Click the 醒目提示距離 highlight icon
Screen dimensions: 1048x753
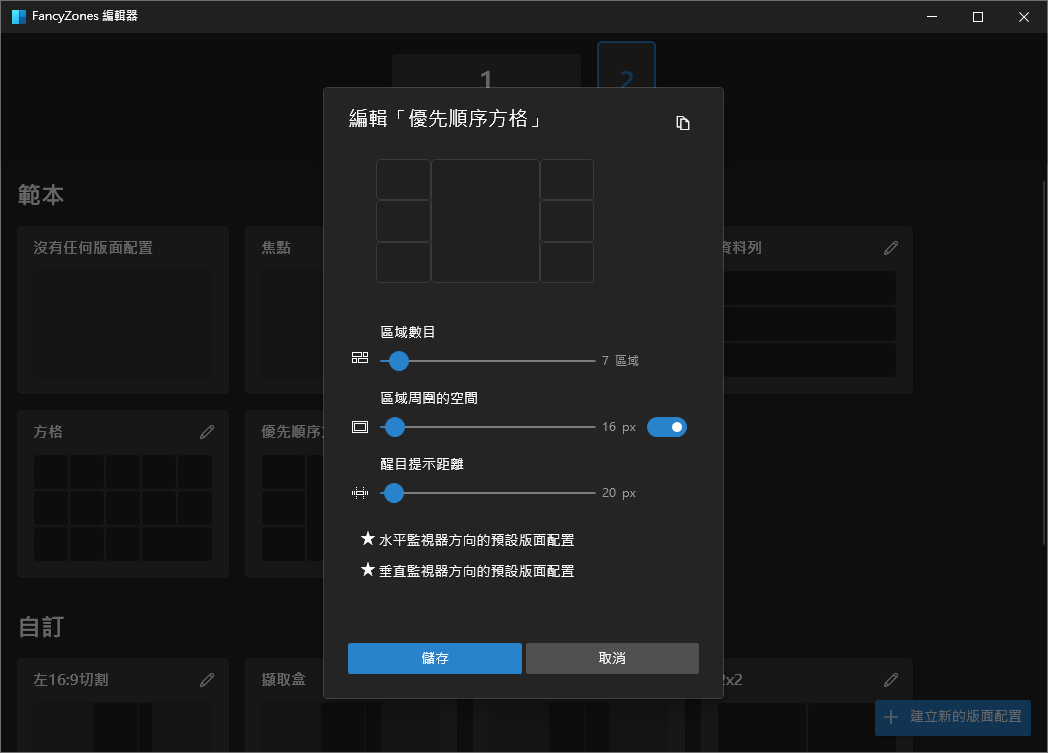click(x=360, y=492)
